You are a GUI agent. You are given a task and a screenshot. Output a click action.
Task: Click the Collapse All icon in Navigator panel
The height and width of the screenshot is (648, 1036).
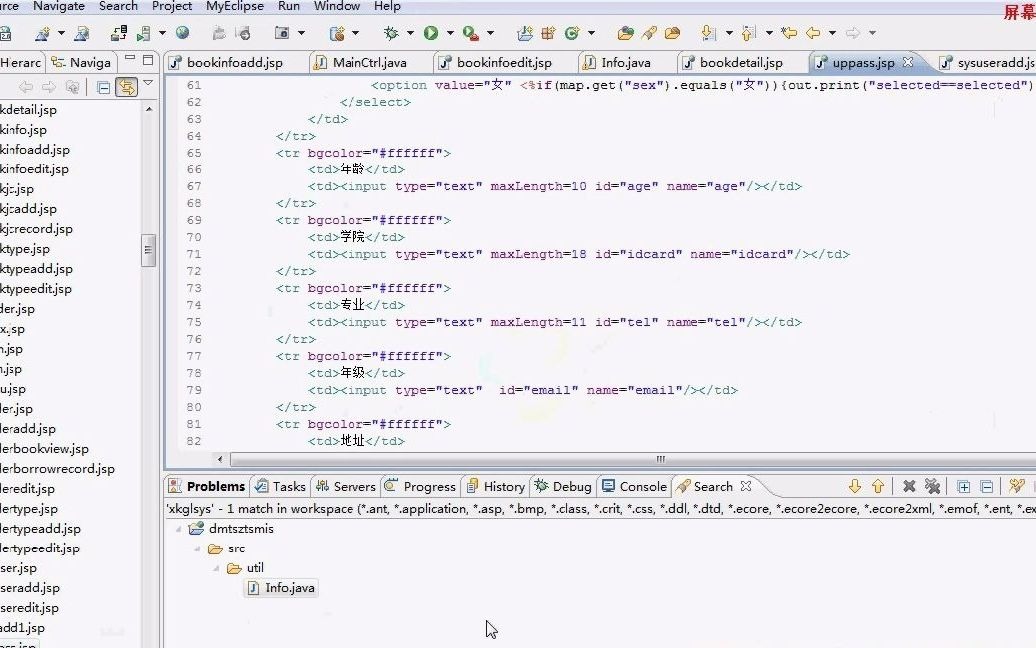104,87
